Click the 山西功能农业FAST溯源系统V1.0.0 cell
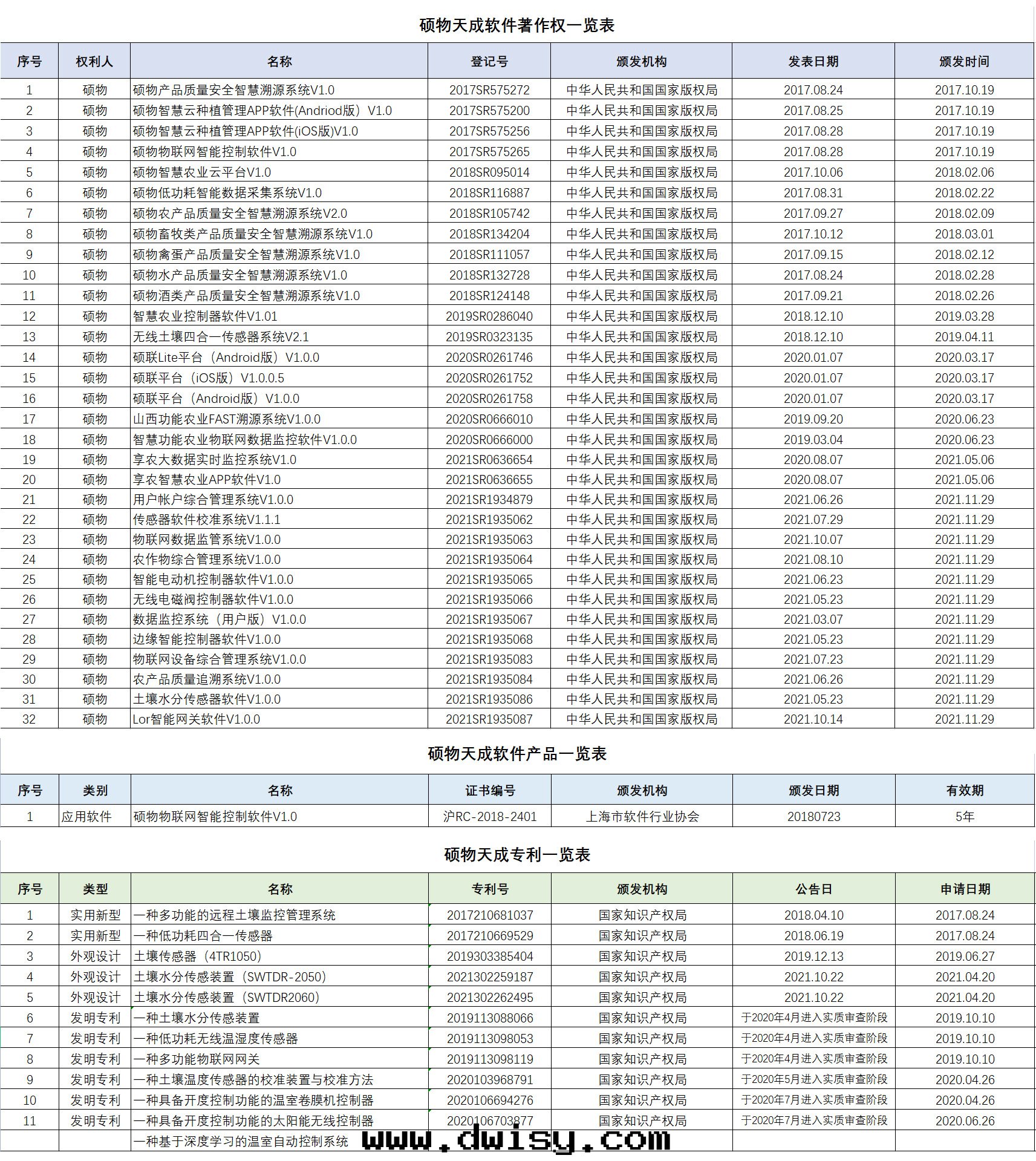Viewport: 1036px width, 1161px height. pos(227,419)
